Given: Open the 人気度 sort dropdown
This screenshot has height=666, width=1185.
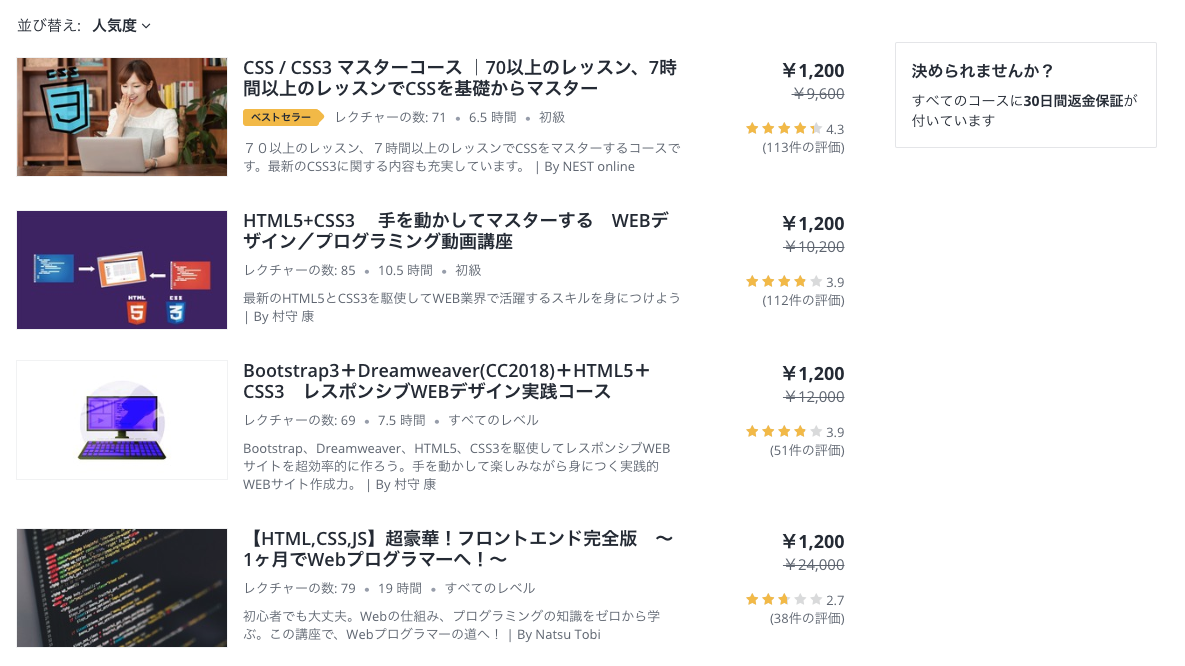Looking at the screenshot, I should point(121,26).
